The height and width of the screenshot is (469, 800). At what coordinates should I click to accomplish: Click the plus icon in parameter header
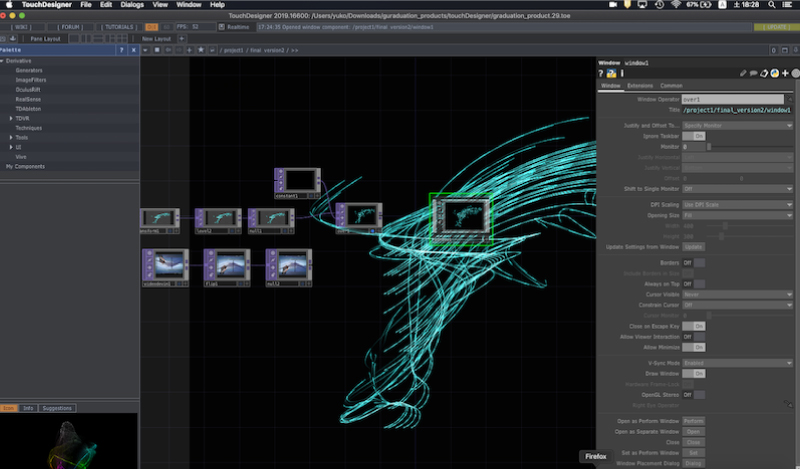point(785,73)
